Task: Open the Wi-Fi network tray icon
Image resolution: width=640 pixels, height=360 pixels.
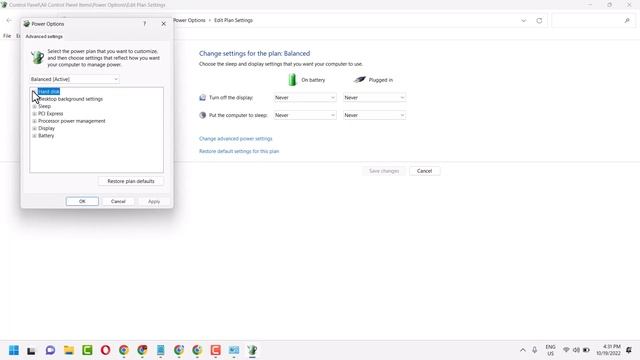Action: [566, 350]
